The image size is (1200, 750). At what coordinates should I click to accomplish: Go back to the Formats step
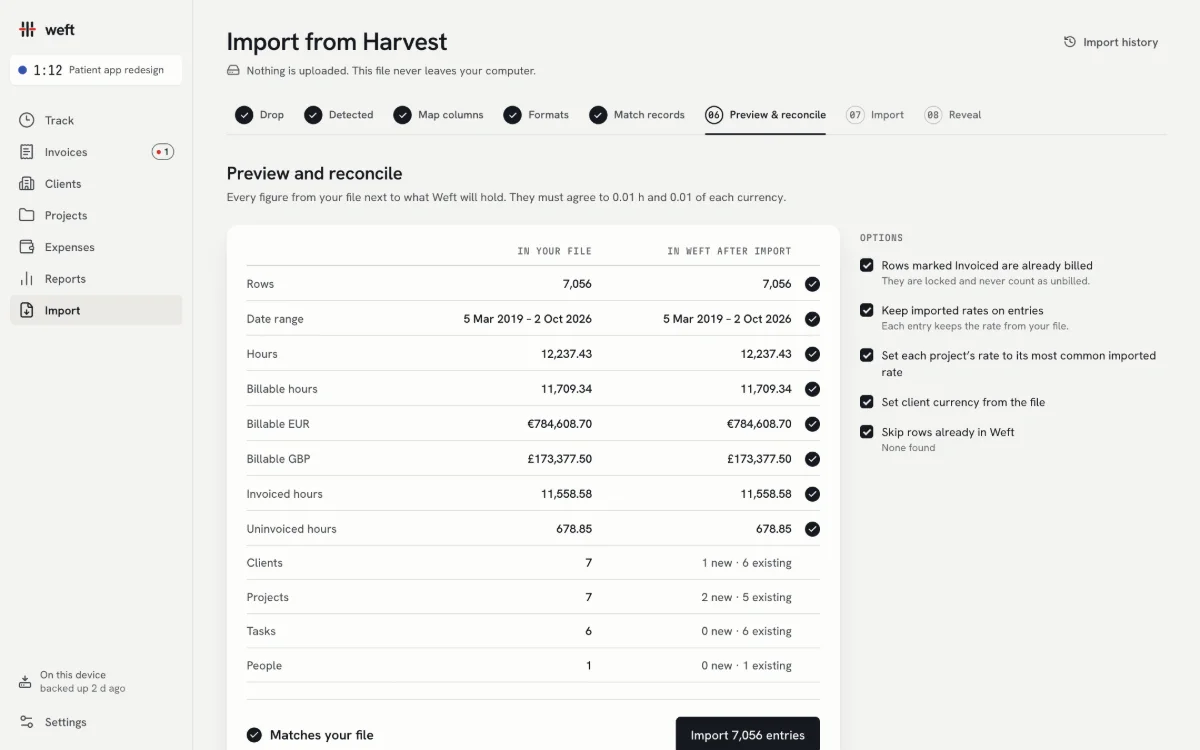coord(536,115)
